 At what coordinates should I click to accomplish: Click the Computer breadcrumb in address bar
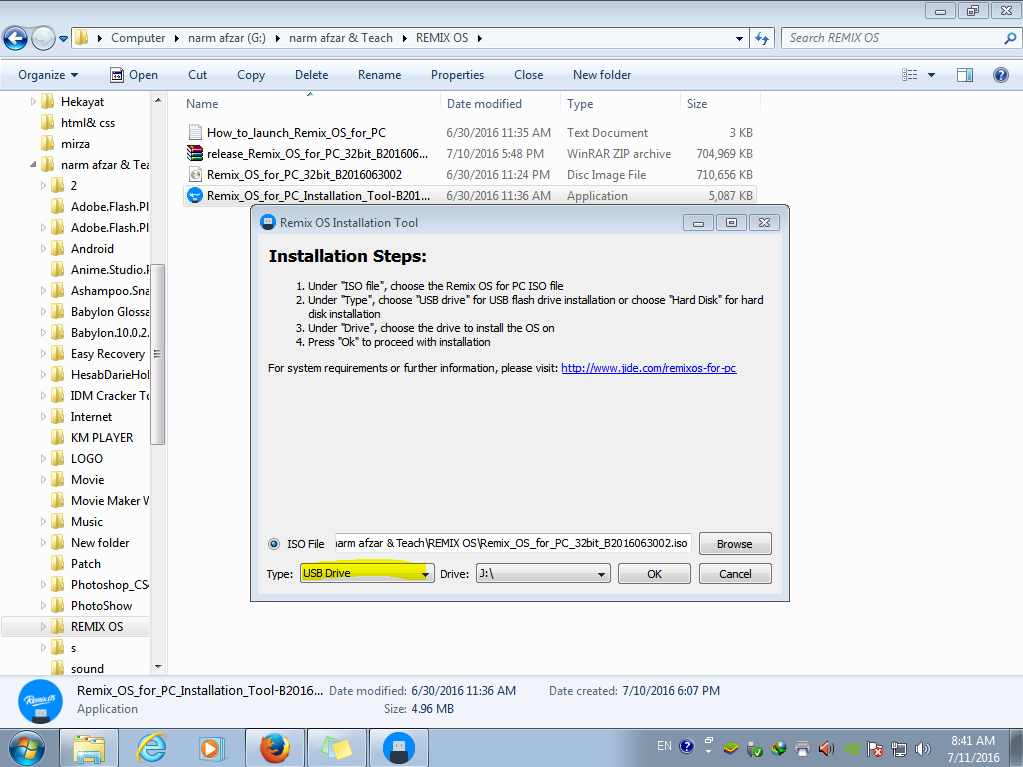pos(138,38)
